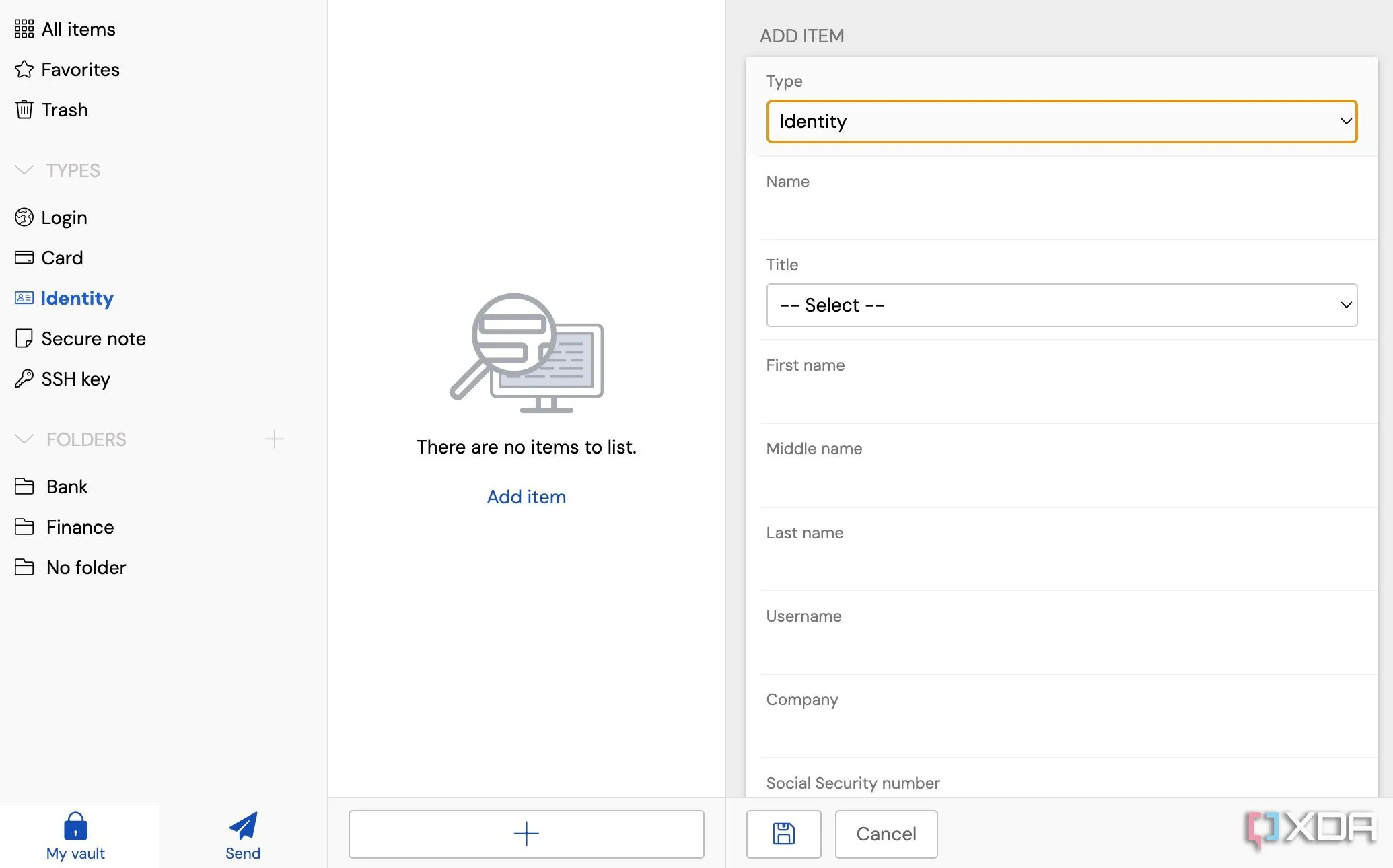Image resolution: width=1393 pixels, height=868 pixels.
Task: Click the Secure note icon
Action: 24,338
